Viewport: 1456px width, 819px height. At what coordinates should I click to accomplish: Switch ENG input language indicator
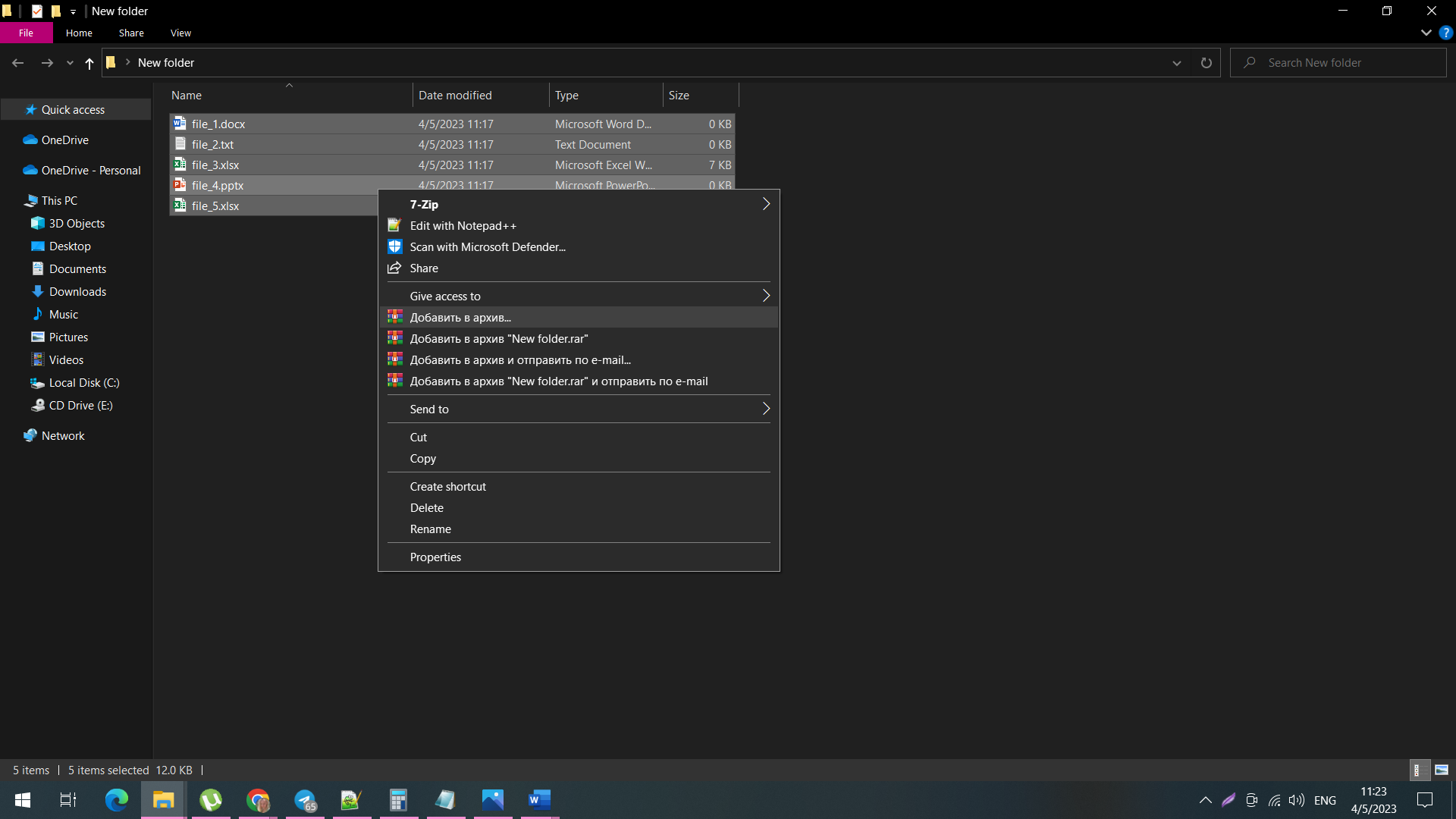click(1325, 800)
